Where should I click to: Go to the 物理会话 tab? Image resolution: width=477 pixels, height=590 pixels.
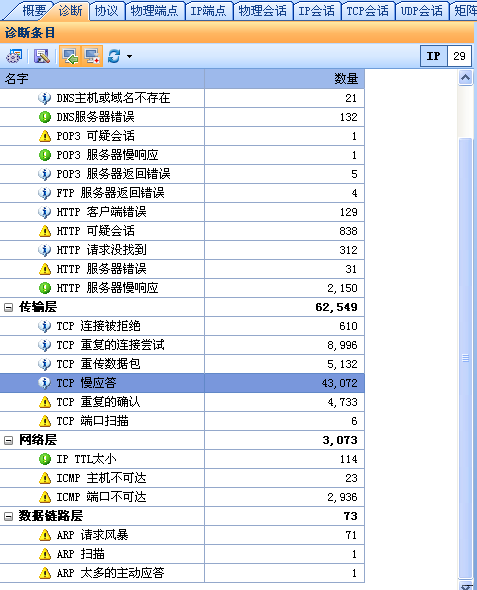(x=262, y=11)
